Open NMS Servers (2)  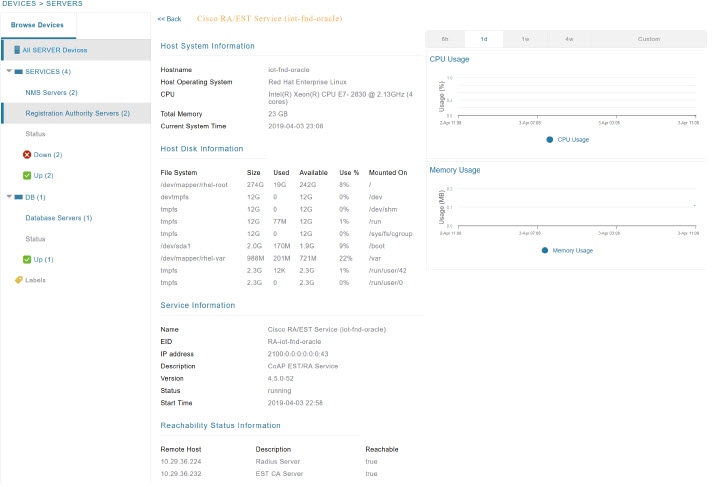pyautogui.click(x=51, y=93)
